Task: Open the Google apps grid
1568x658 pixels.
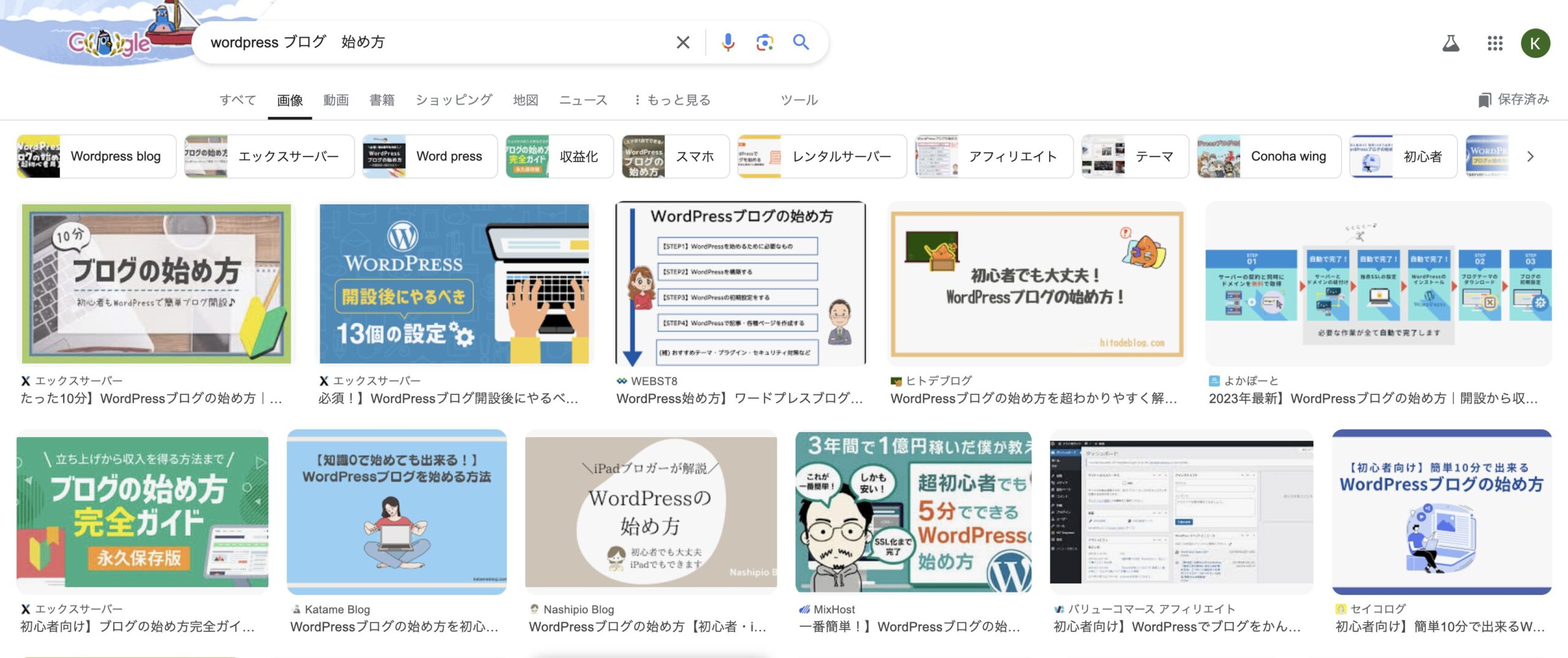Action: (x=1494, y=43)
